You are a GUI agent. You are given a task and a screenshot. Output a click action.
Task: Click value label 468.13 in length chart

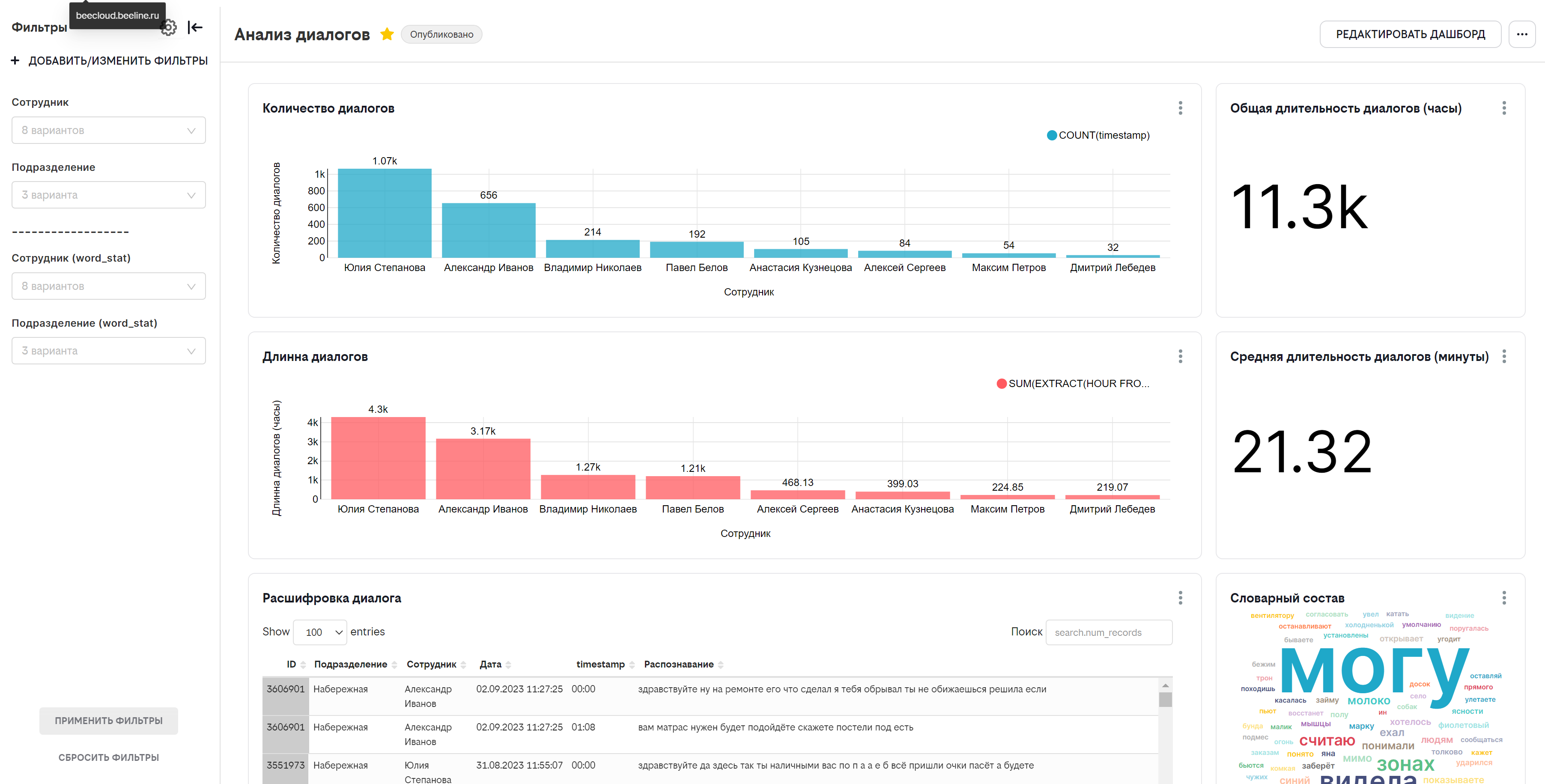point(797,482)
